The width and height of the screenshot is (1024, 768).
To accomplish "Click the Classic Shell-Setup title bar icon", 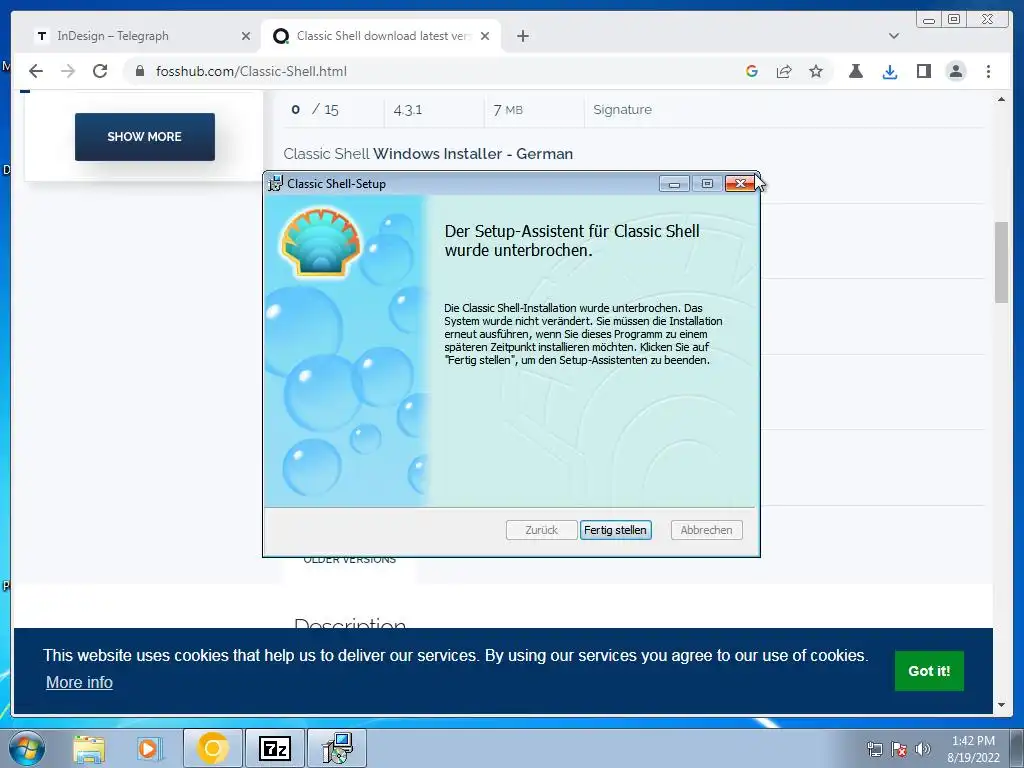I will (x=276, y=184).
